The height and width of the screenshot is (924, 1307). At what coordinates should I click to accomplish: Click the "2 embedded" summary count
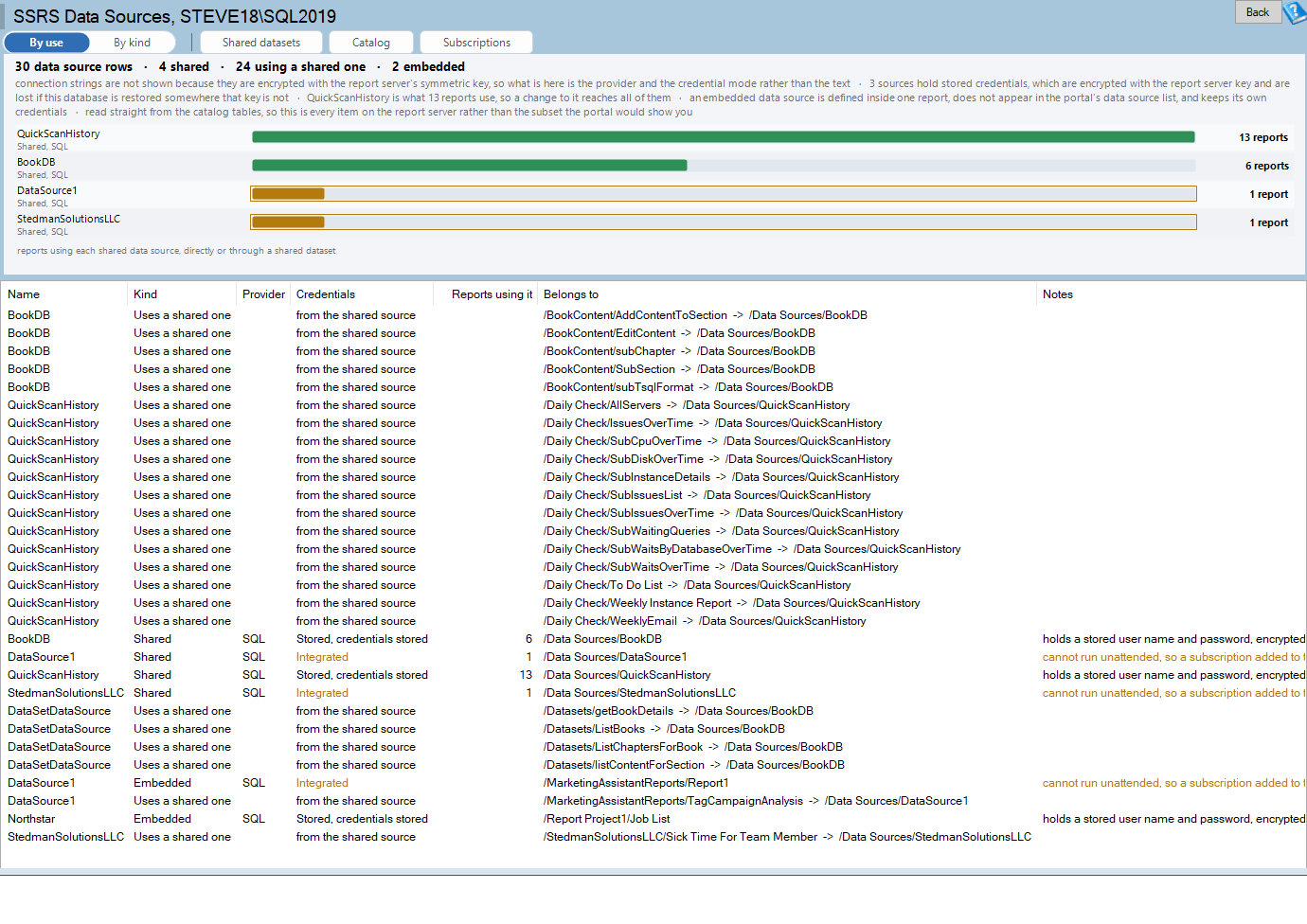pyautogui.click(x=428, y=67)
